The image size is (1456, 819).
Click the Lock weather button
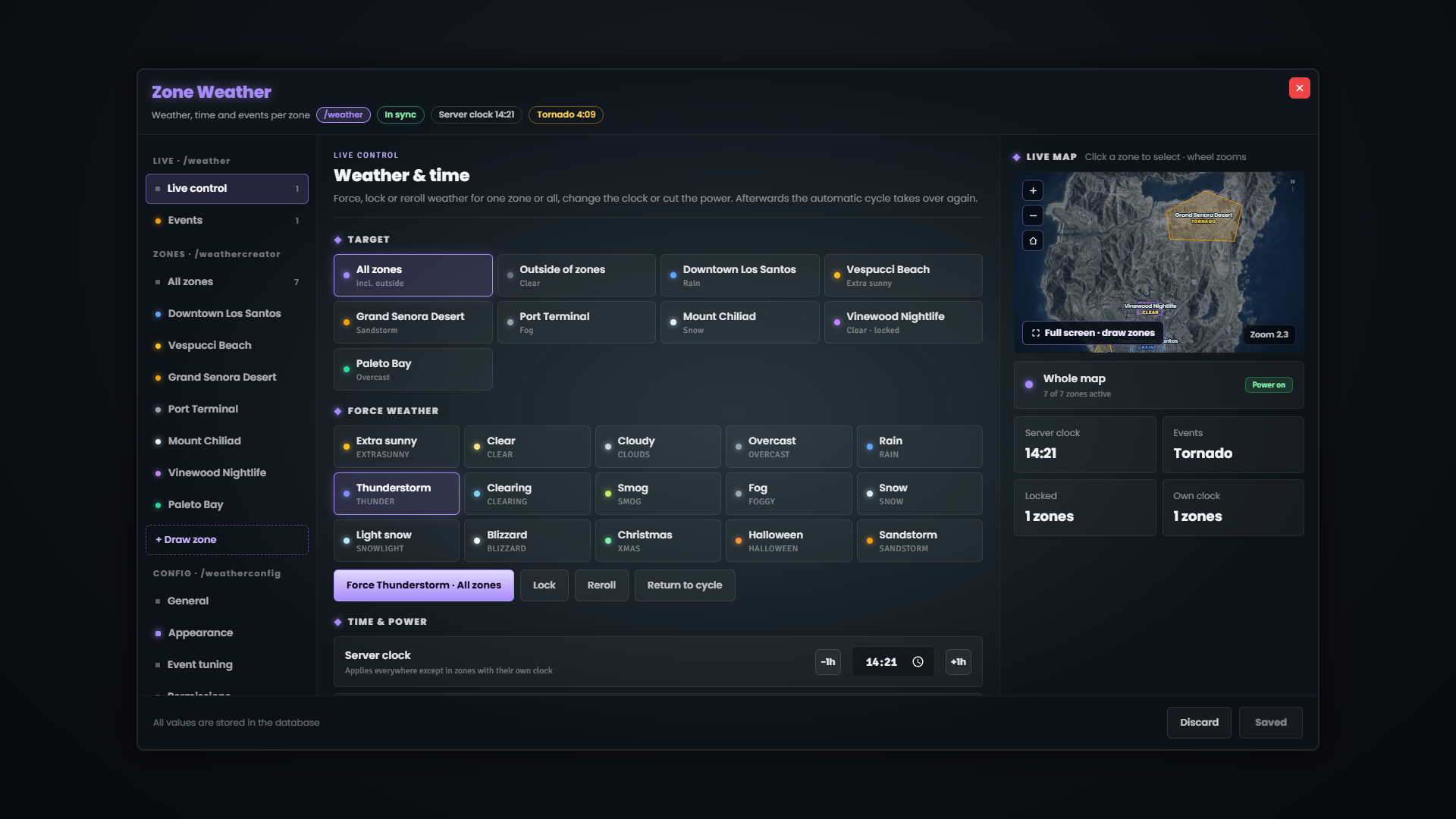point(544,585)
